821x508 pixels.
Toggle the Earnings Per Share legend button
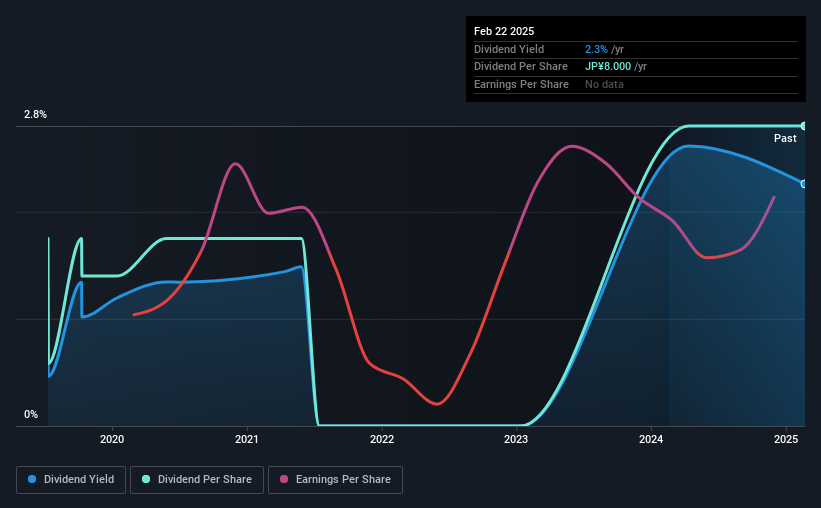[x=335, y=480]
